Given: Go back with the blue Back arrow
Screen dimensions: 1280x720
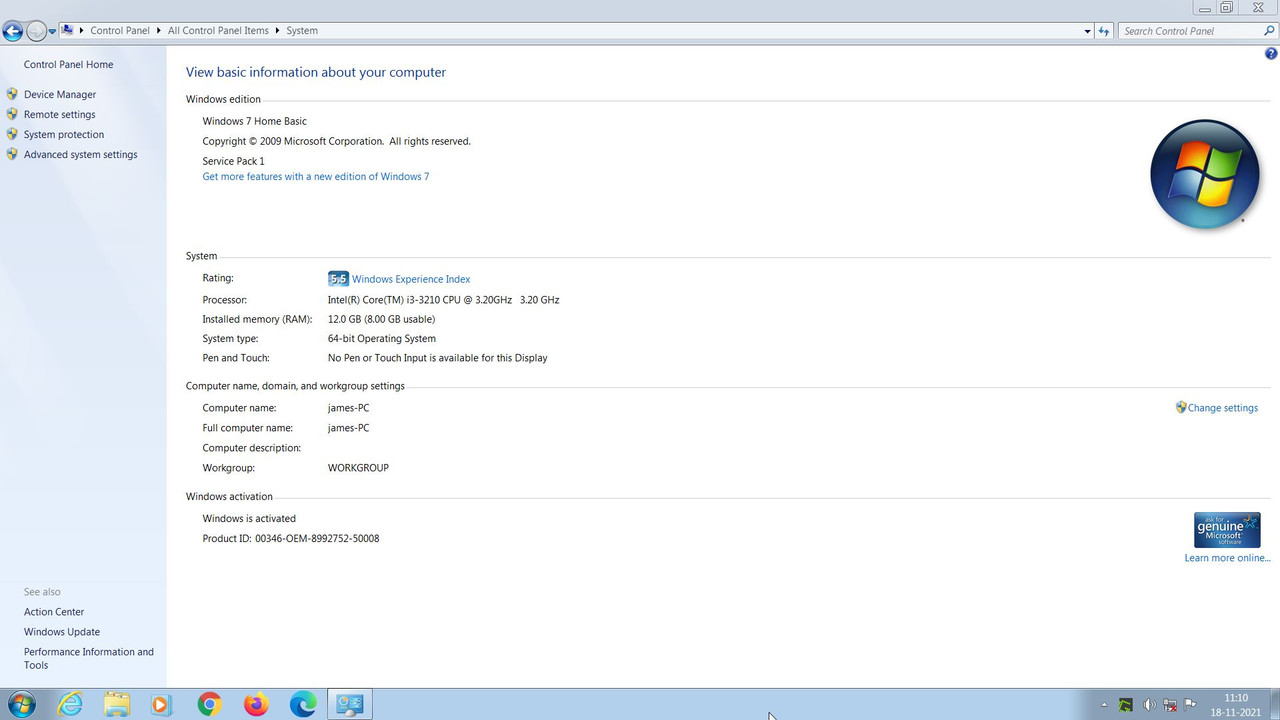Looking at the screenshot, I should 13,31.
